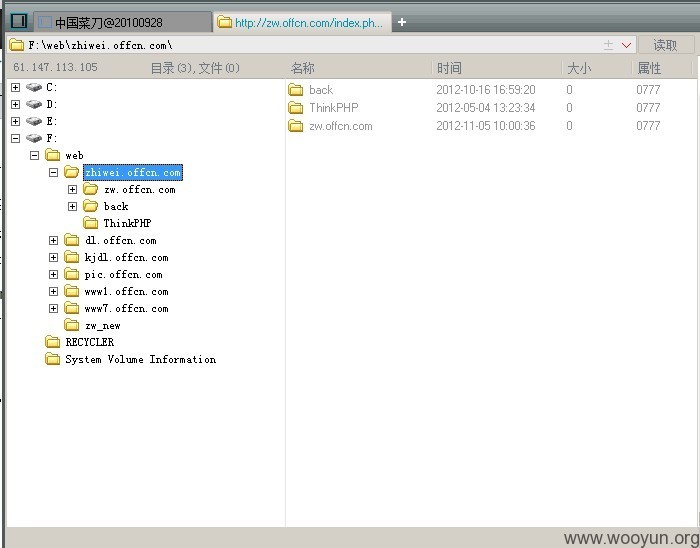Click the pic.offcn.com folder icon
Image resolution: width=700 pixels, height=548 pixels.
point(71,274)
